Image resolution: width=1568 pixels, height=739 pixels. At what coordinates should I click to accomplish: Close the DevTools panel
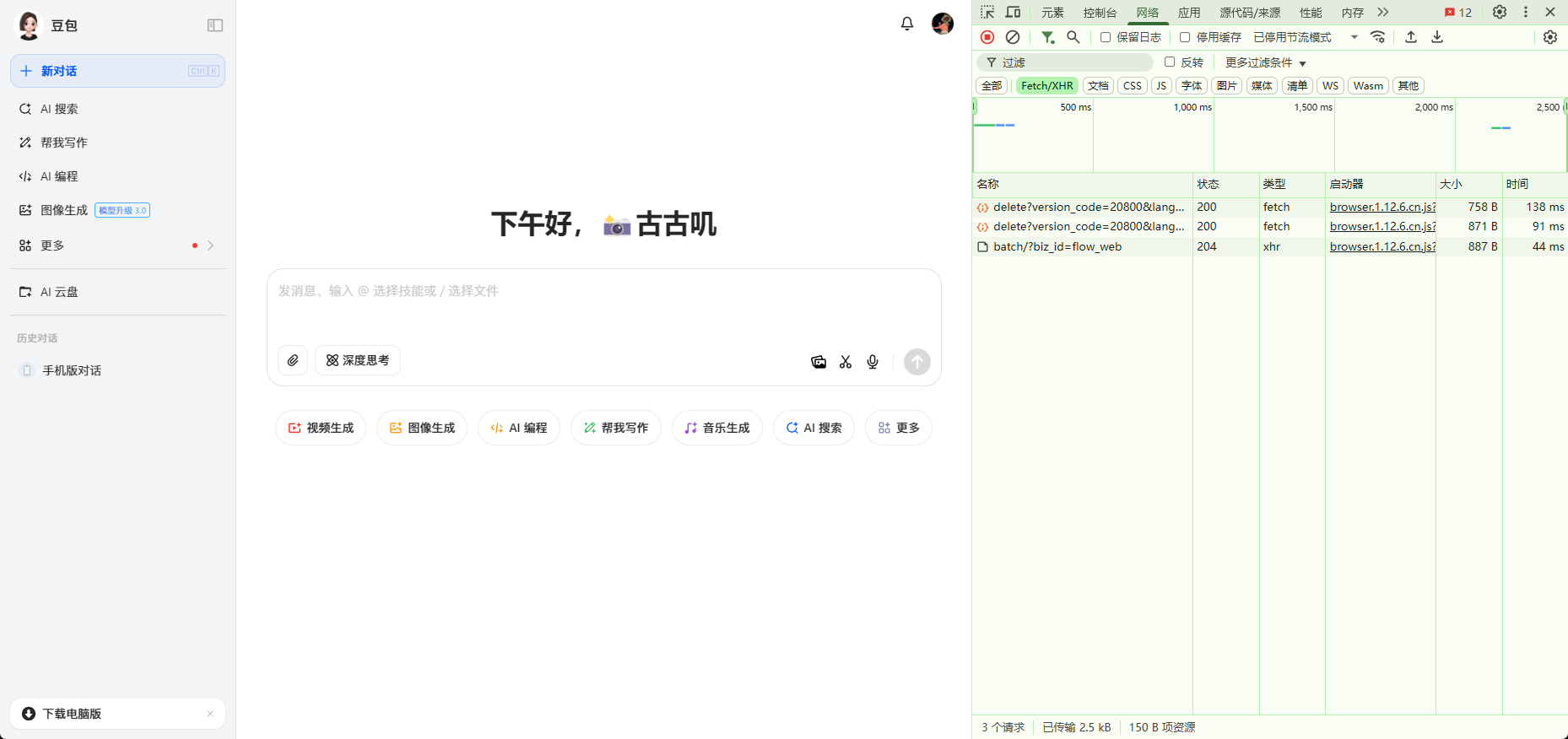pos(1550,12)
